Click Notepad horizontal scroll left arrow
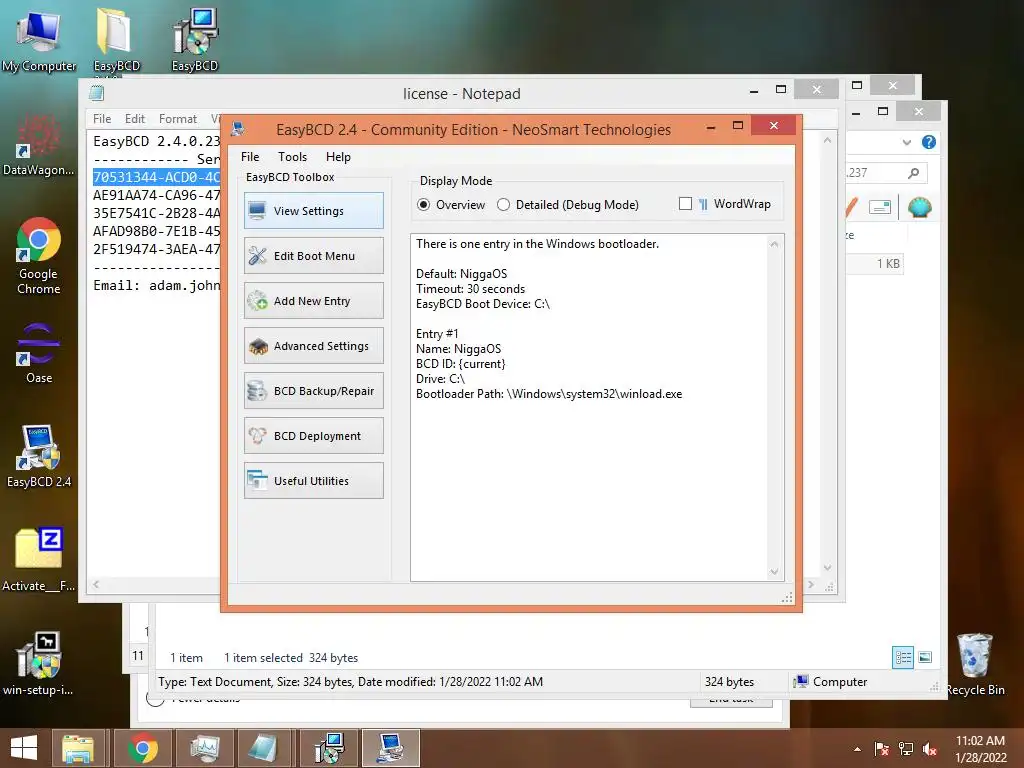 pyautogui.click(x=96, y=584)
